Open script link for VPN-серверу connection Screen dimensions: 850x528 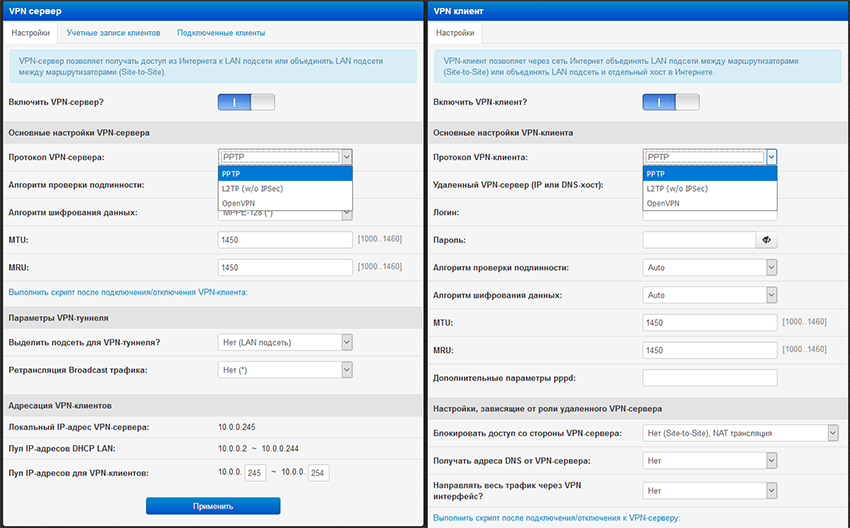pos(556,518)
